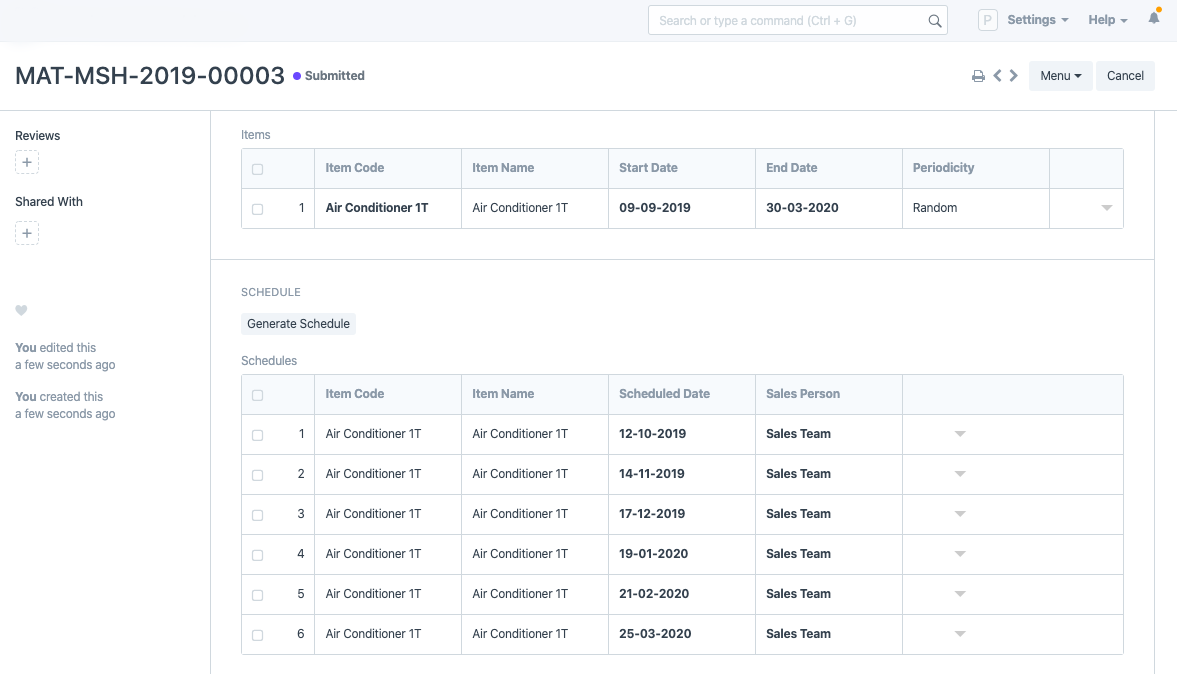Expand schedule row 14-11-2019 arrow

(x=960, y=474)
